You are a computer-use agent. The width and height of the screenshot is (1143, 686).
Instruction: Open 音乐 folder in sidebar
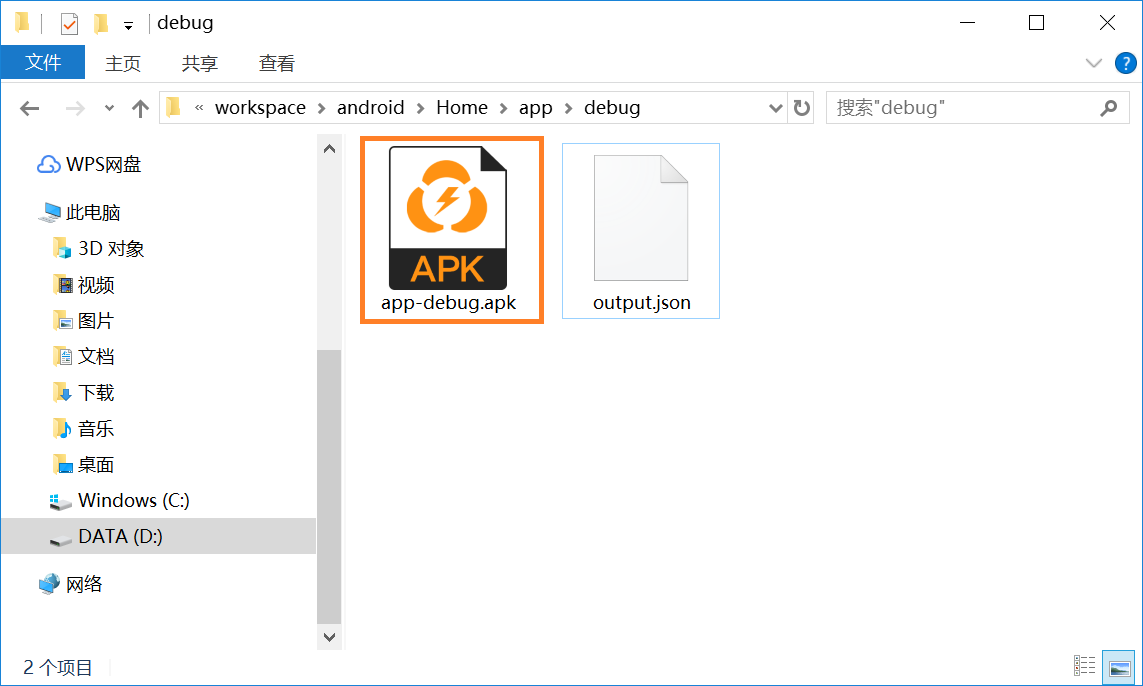click(84, 429)
